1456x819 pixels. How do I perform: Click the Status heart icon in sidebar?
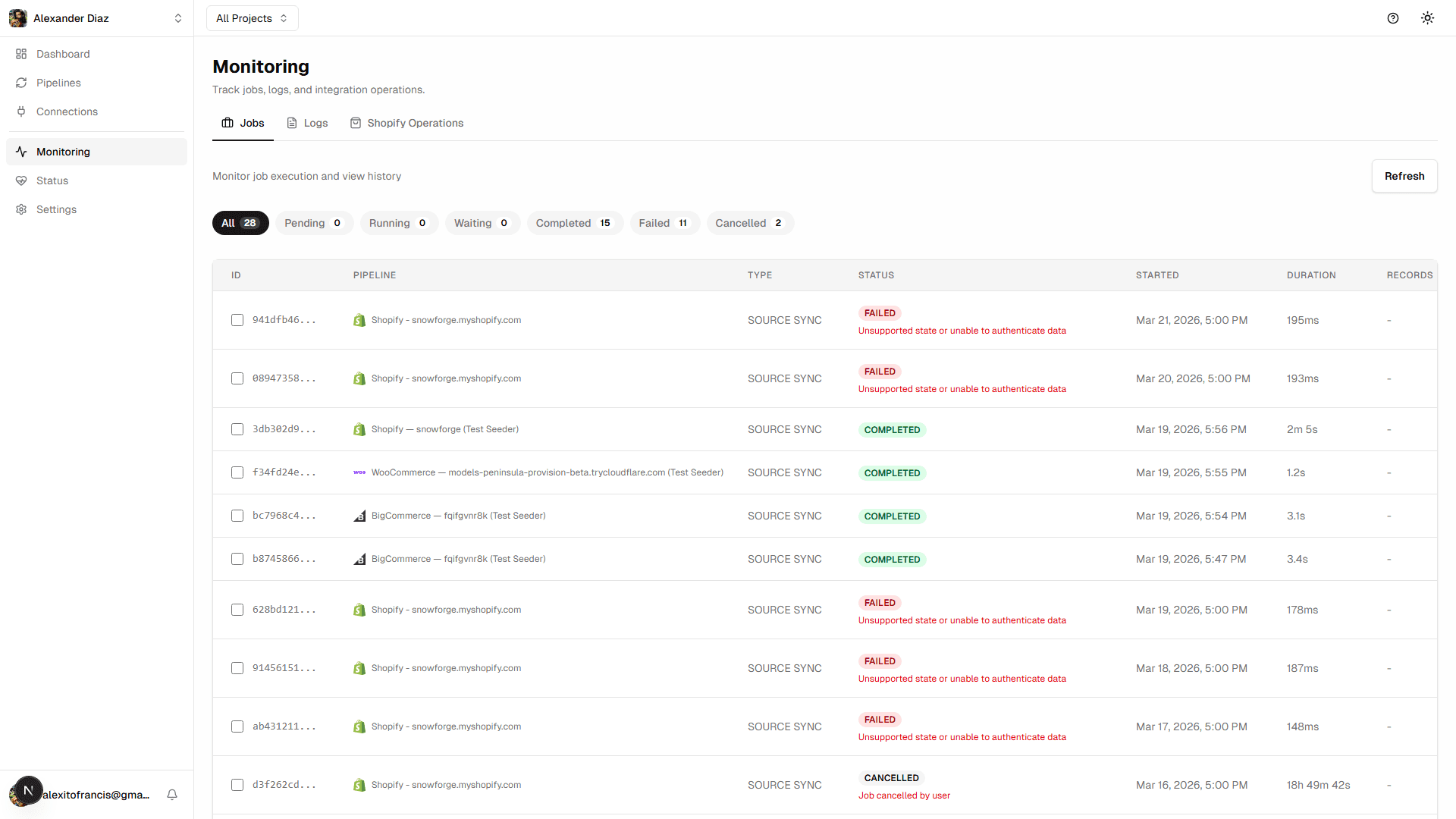click(21, 180)
